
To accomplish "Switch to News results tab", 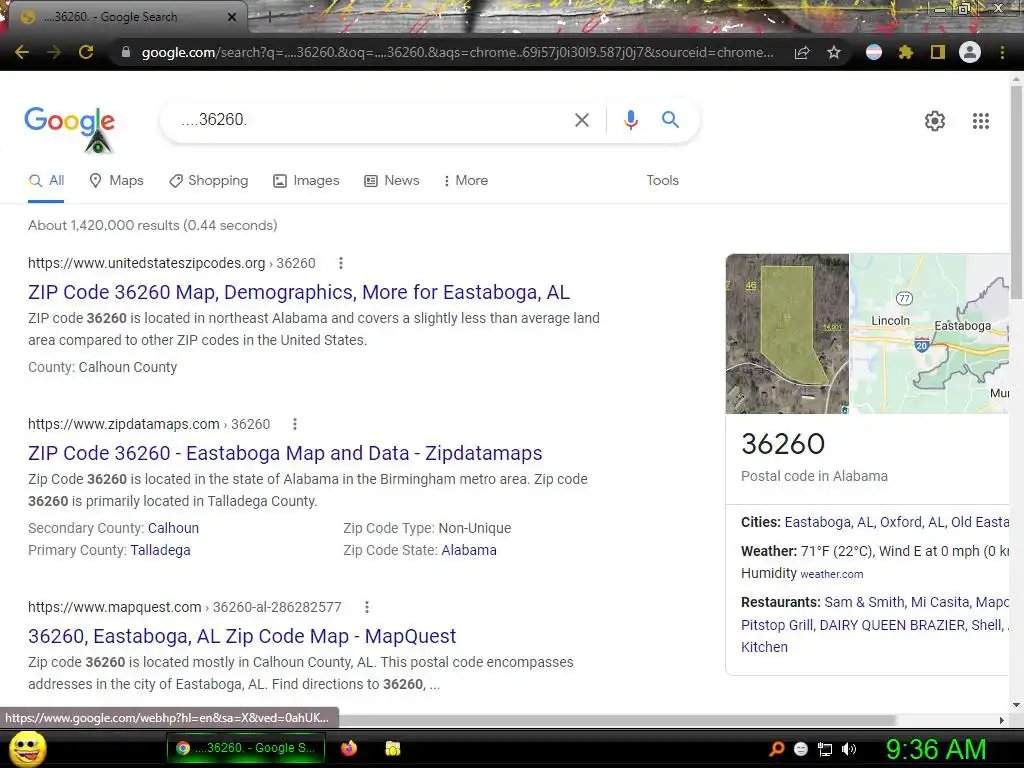I will (x=392, y=181).
